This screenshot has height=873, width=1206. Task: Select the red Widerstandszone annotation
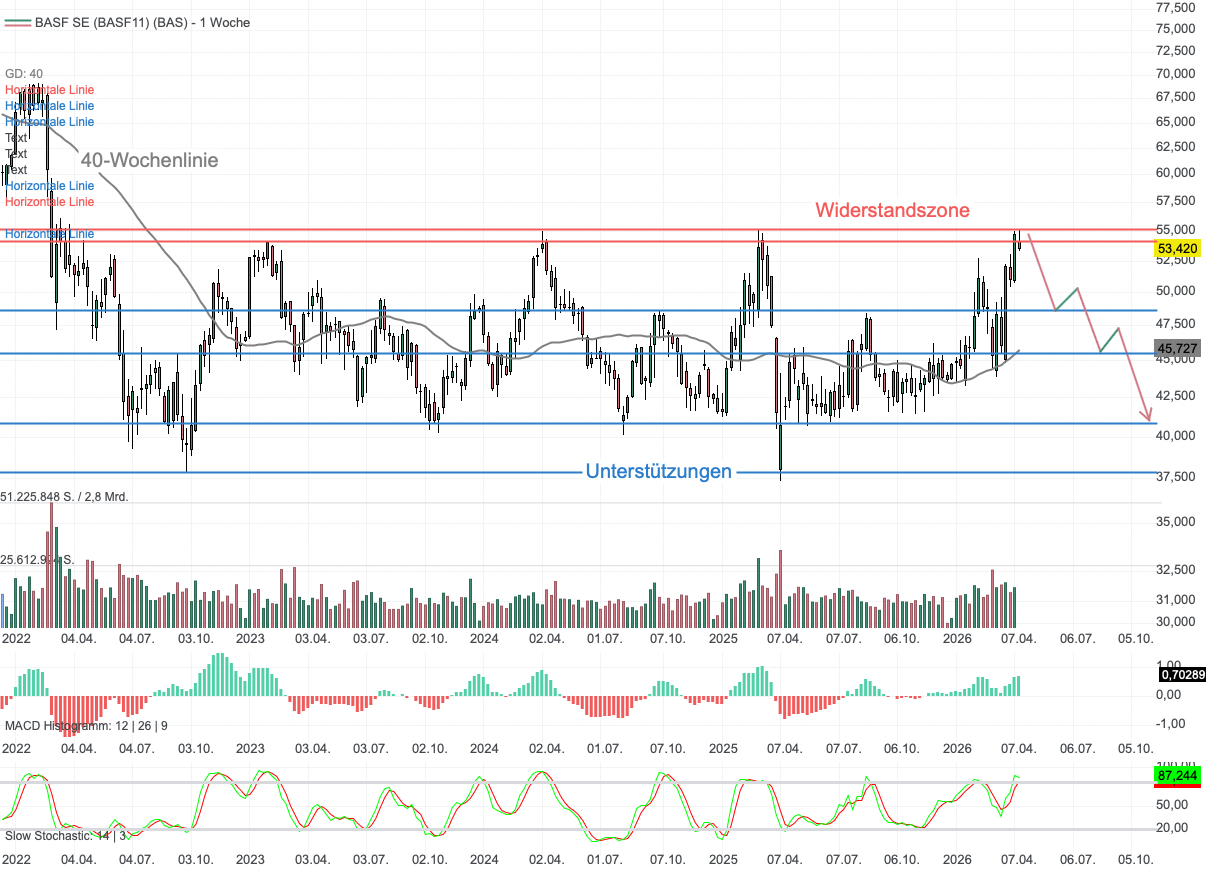coord(892,210)
